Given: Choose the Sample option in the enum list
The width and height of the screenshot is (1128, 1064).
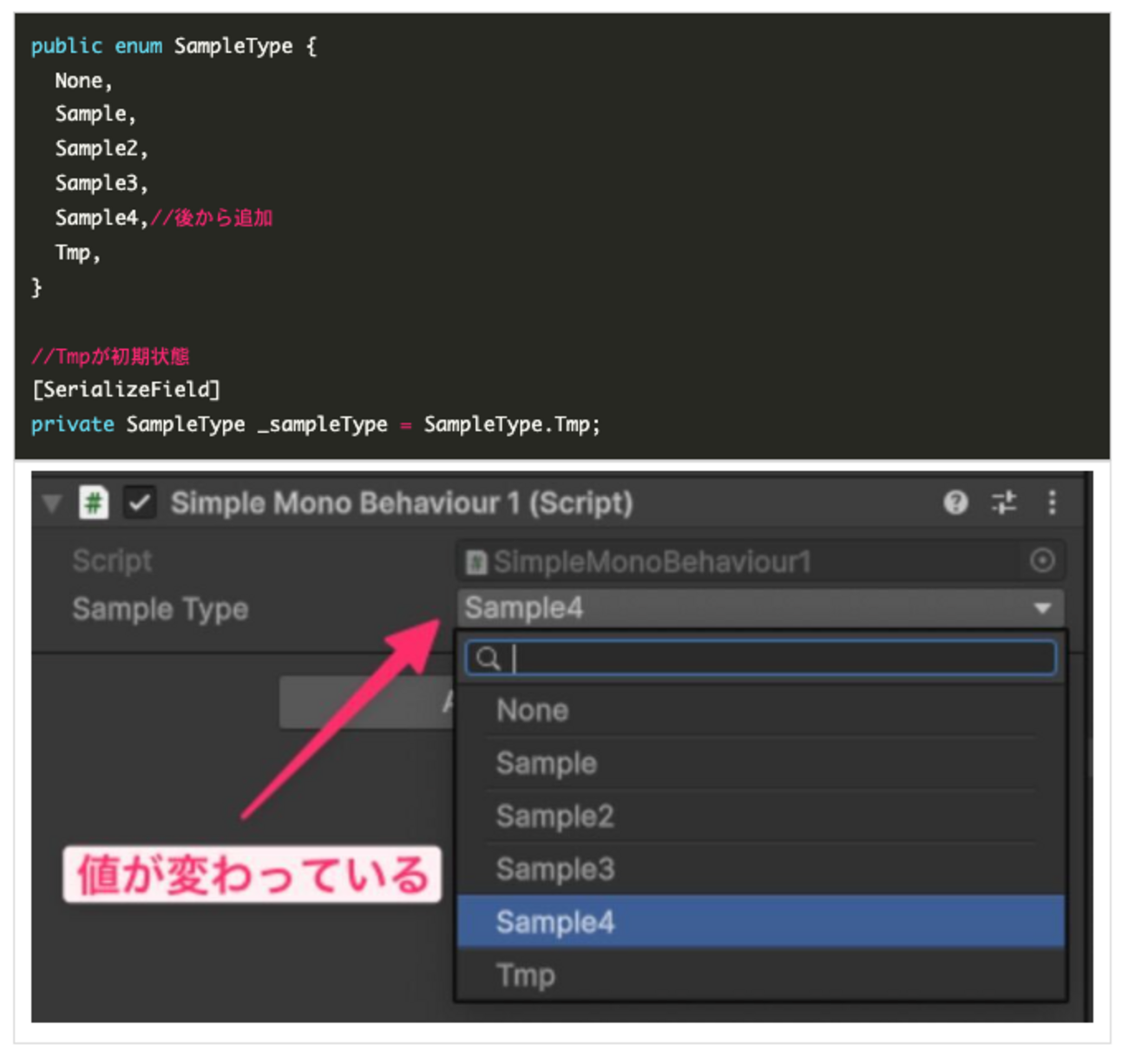Looking at the screenshot, I should [x=761, y=764].
